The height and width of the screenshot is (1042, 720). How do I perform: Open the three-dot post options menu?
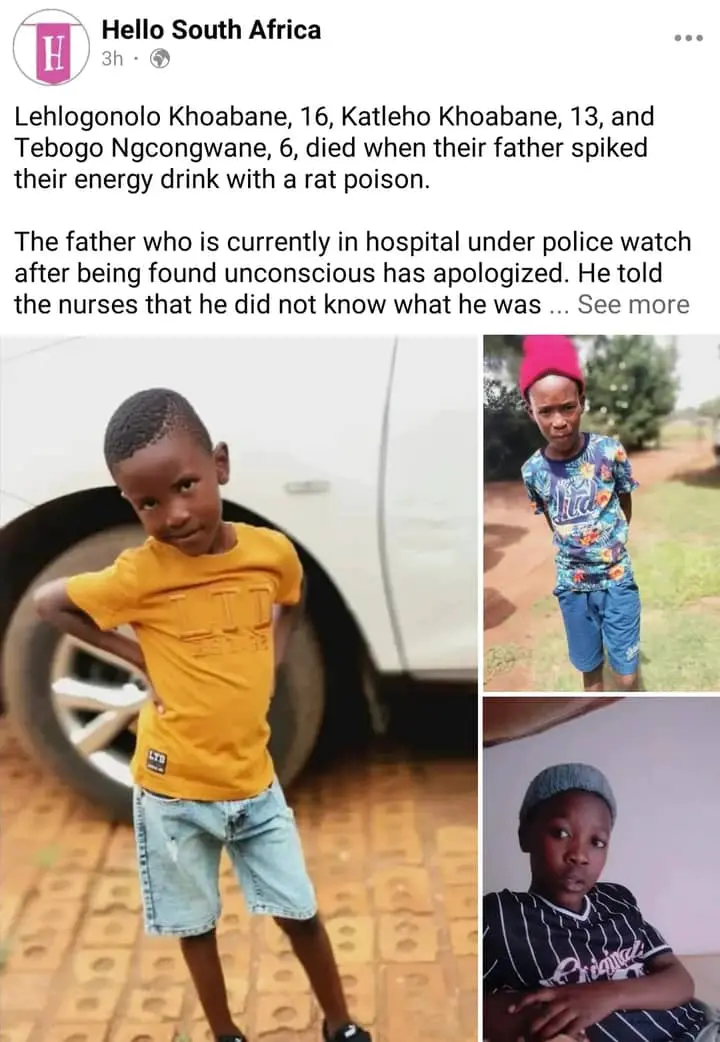point(689,38)
